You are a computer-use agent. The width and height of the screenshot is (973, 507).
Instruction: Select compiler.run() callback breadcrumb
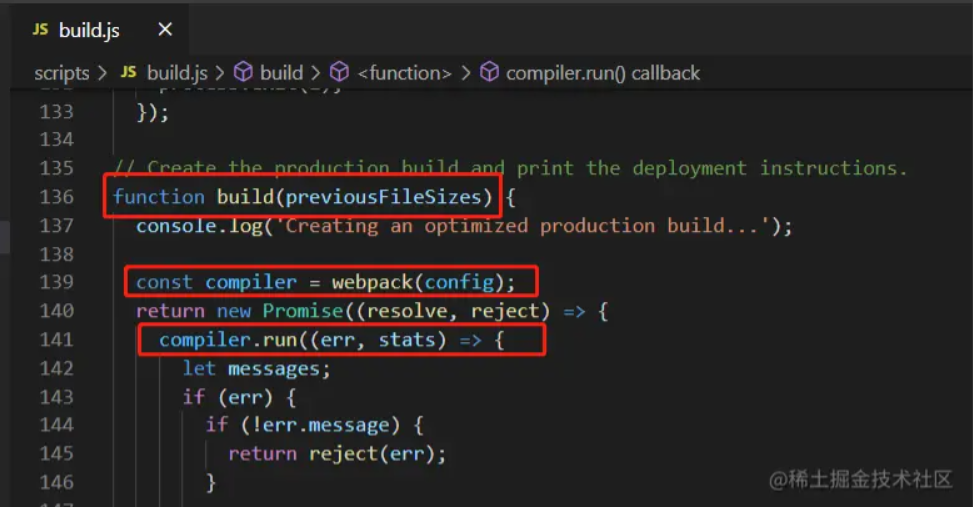[603, 73]
